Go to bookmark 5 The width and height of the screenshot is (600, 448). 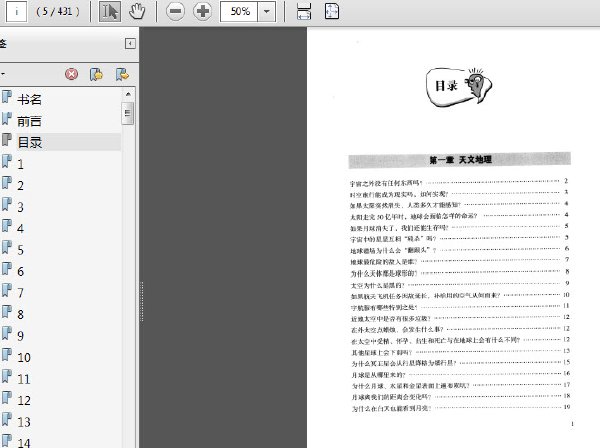pos(20,250)
